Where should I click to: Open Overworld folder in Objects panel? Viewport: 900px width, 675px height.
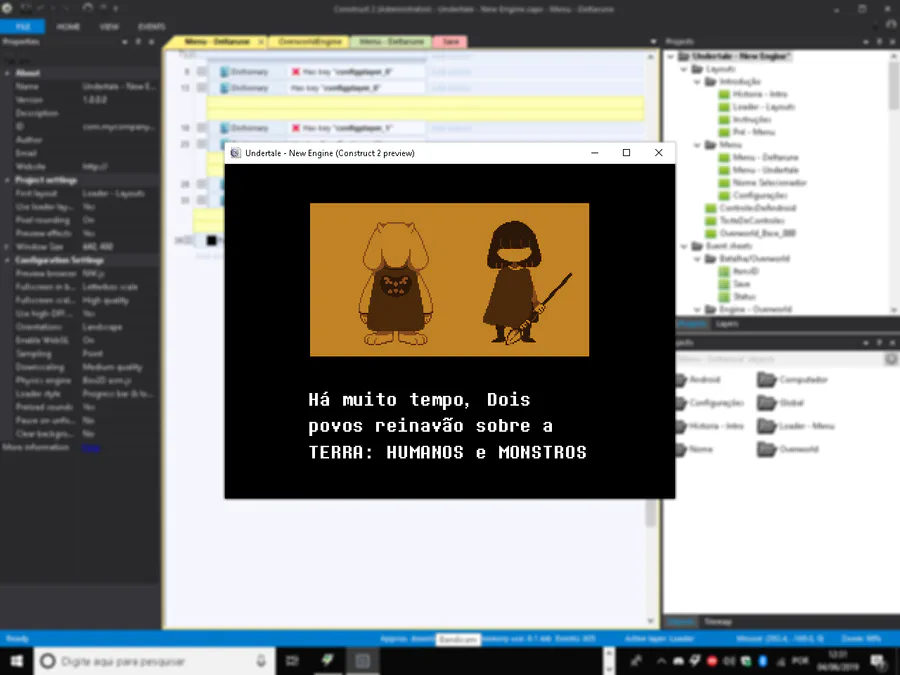[x=788, y=449]
